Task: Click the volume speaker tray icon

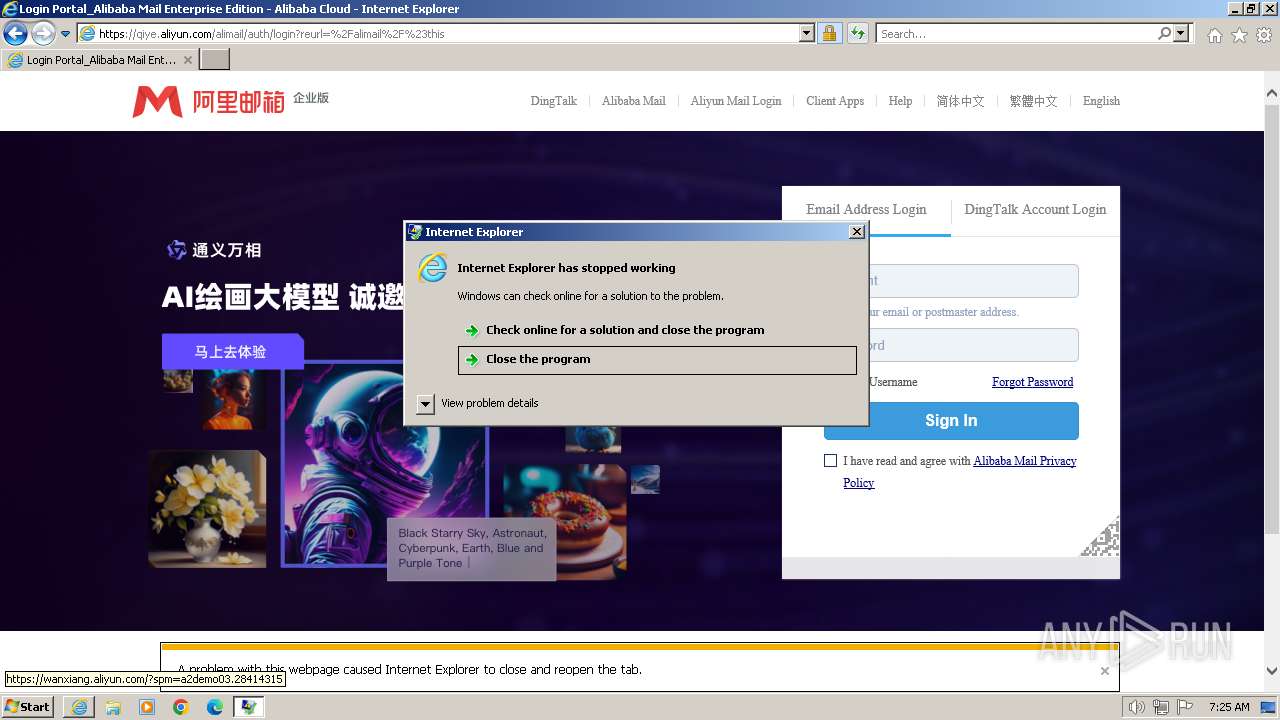Action: pyautogui.click(x=1136, y=707)
